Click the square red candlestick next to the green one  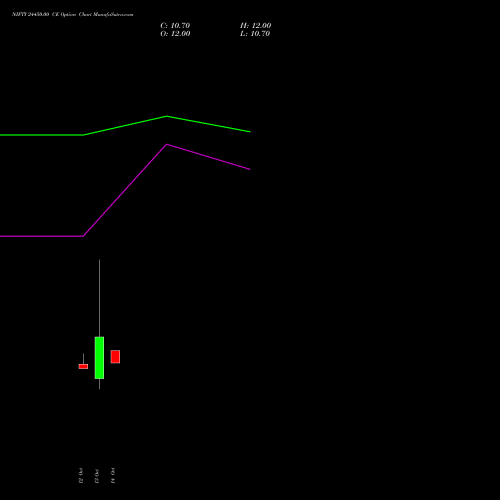pyautogui.click(x=115, y=357)
